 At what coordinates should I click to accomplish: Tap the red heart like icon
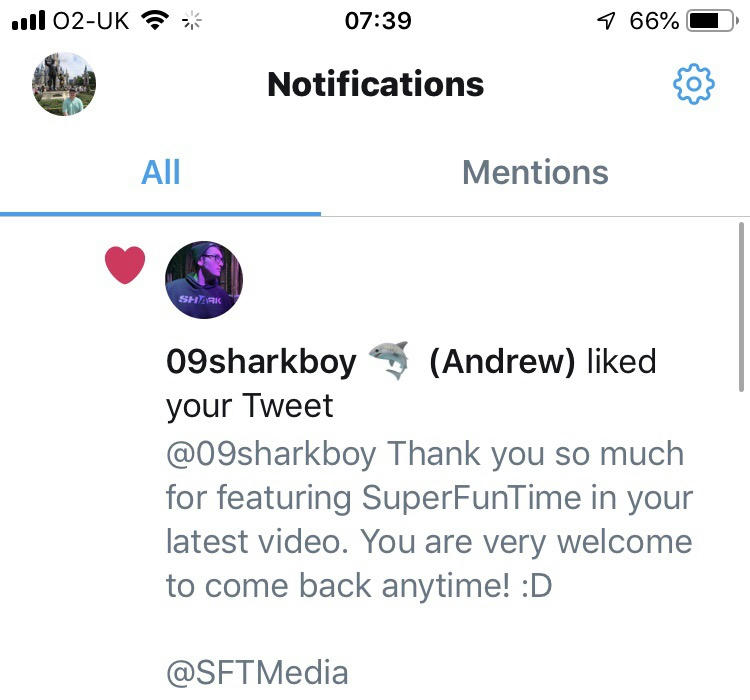click(x=125, y=265)
